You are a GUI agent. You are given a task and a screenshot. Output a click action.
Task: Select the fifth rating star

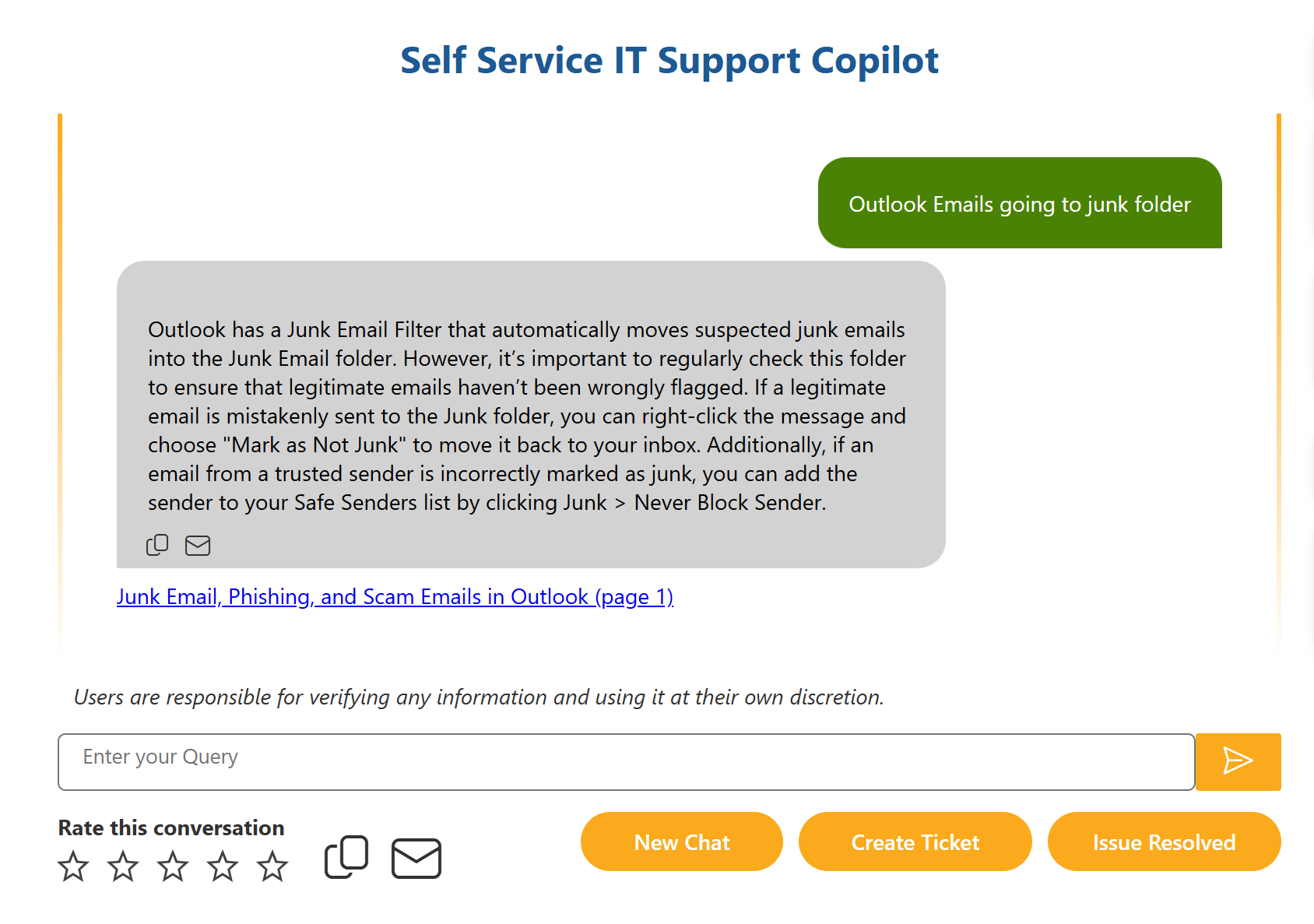pyautogui.click(x=272, y=864)
